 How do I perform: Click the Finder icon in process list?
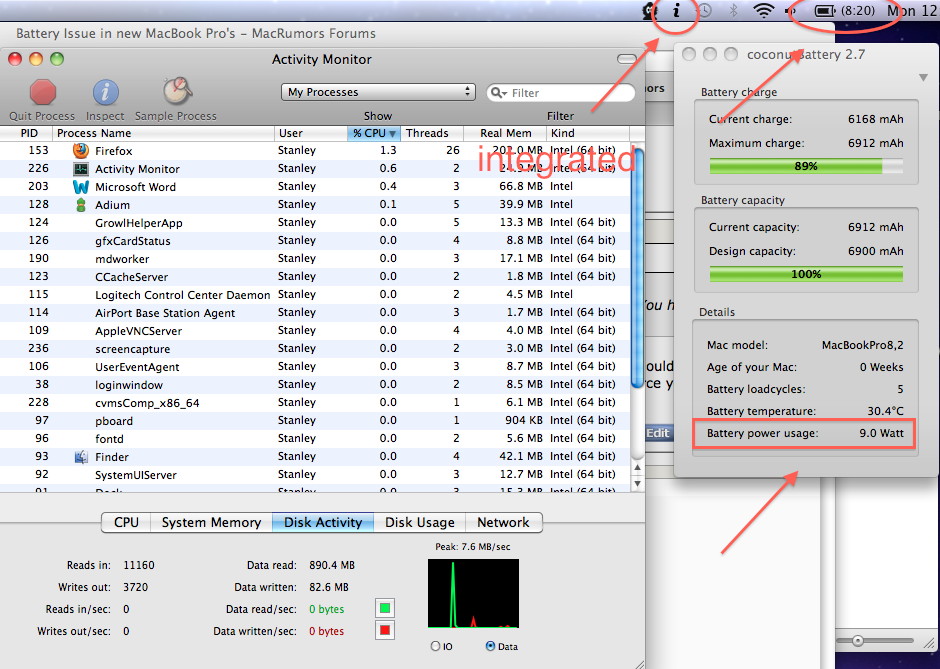[81, 457]
